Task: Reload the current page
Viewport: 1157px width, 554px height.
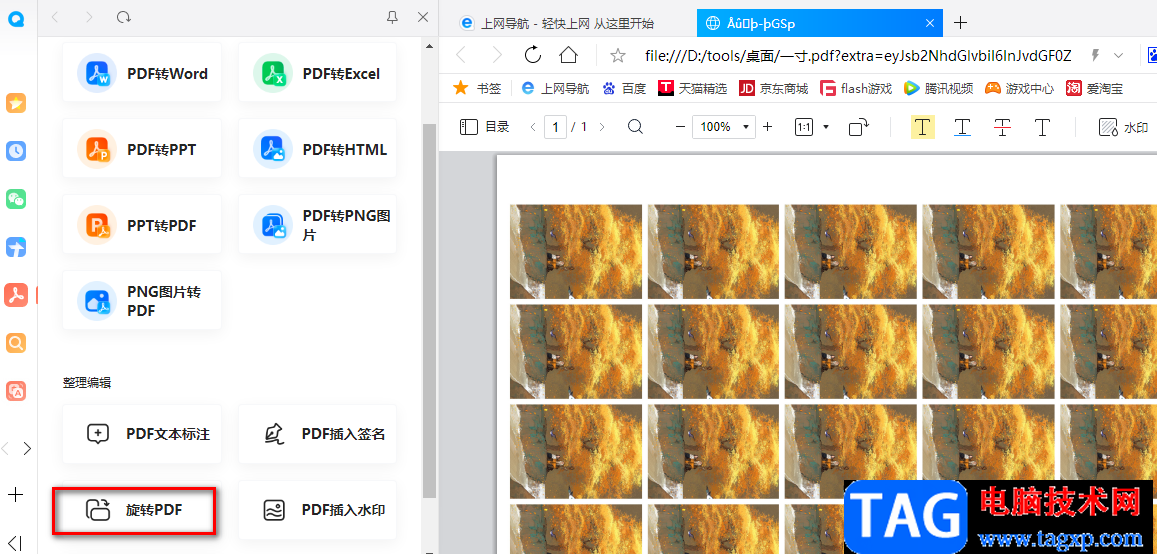Action: [533, 55]
